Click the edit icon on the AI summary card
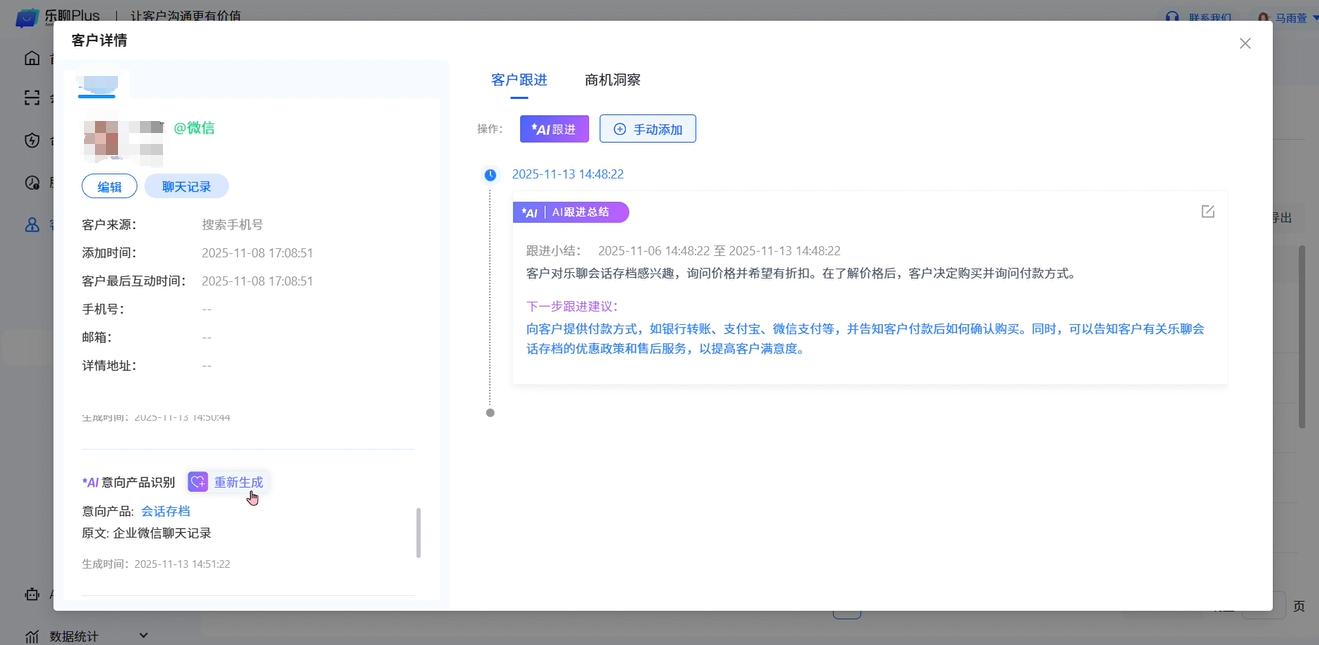This screenshot has height=645, width=1319. (x=1208, y=212)
